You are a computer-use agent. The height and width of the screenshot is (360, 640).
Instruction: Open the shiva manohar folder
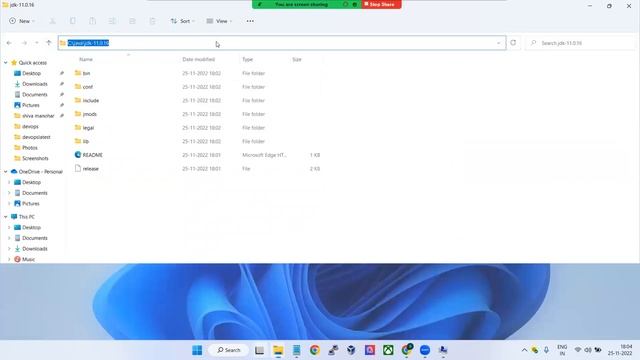(x=38, y=116)
